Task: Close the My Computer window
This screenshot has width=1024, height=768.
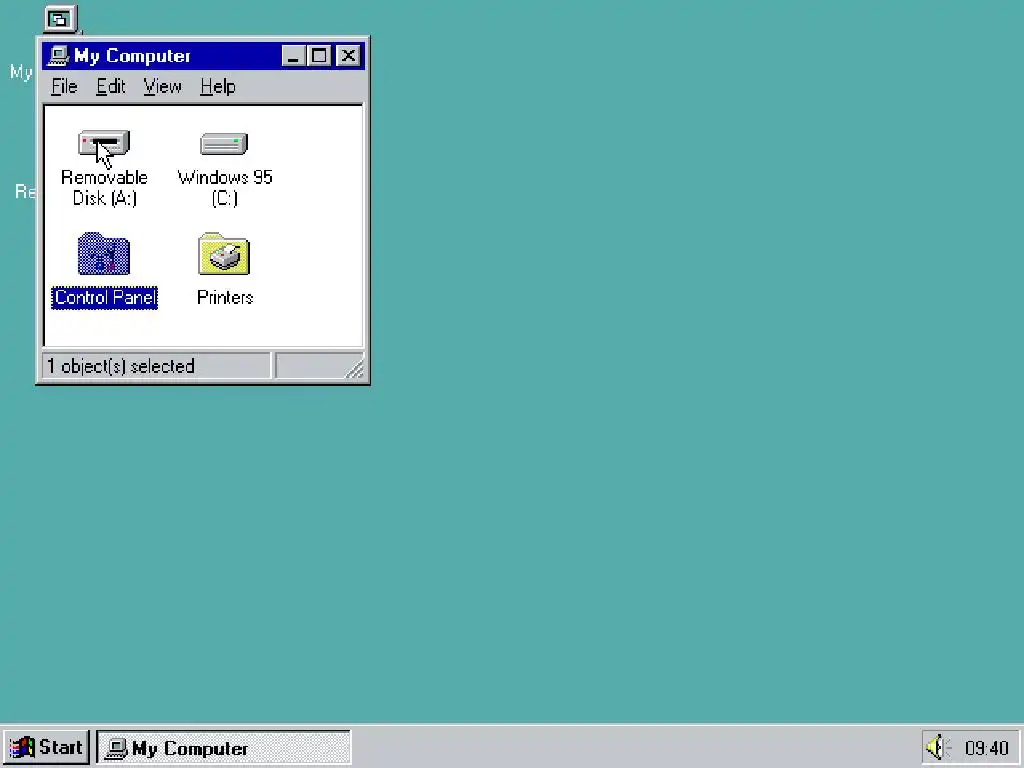Action: (x=348, y=56)
